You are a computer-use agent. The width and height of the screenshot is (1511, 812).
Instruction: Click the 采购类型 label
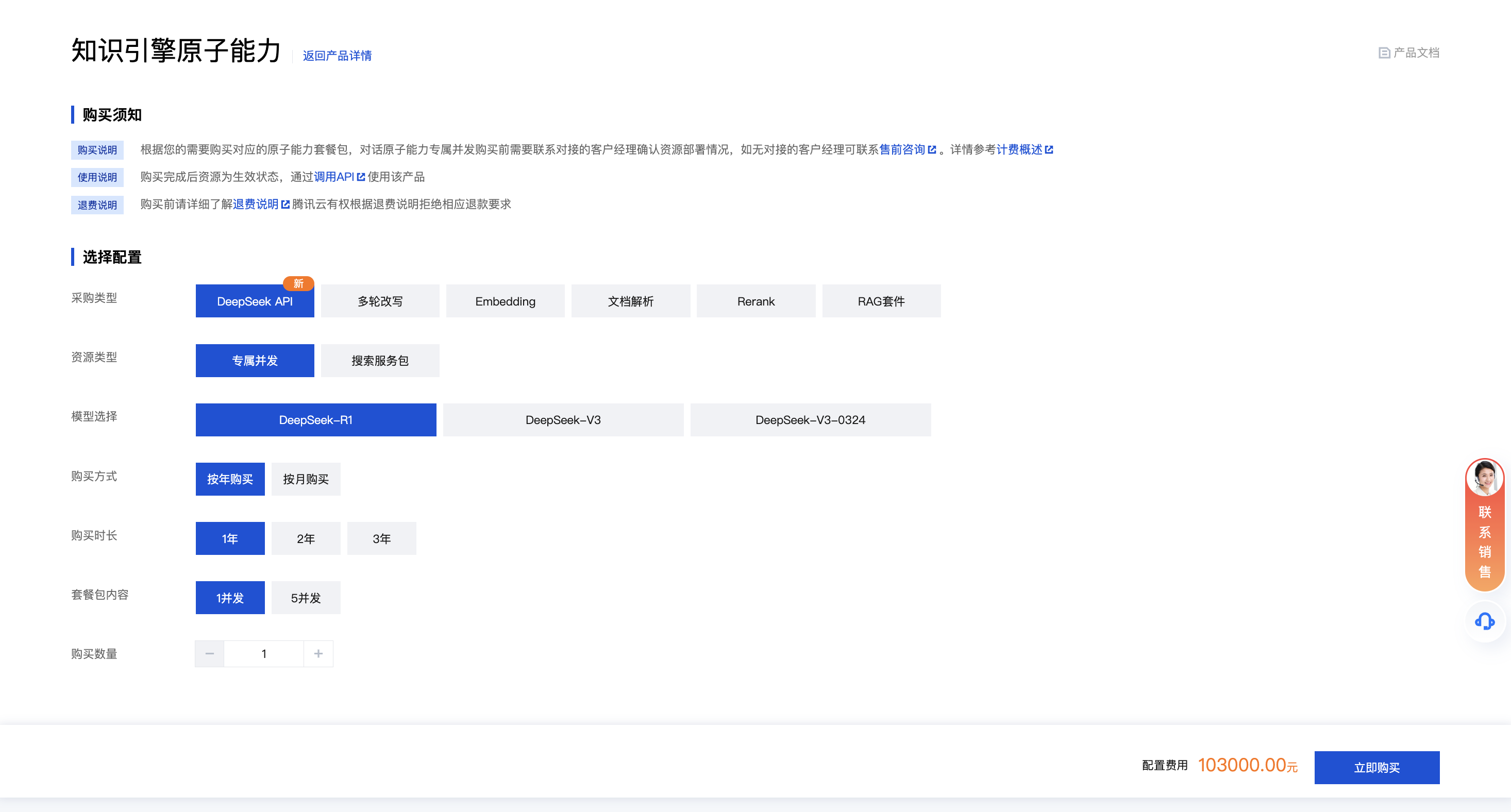tap(94, 298)
